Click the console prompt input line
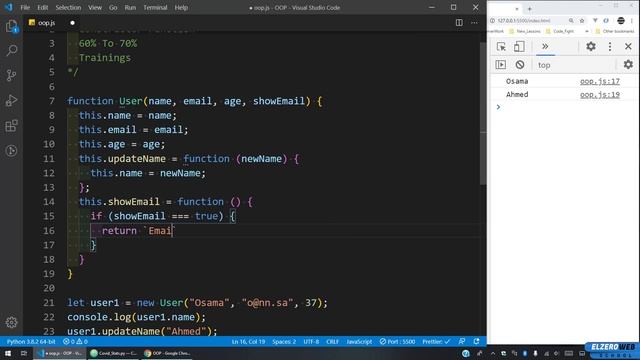This screenshot has height=360, width=640. point(565,107)
